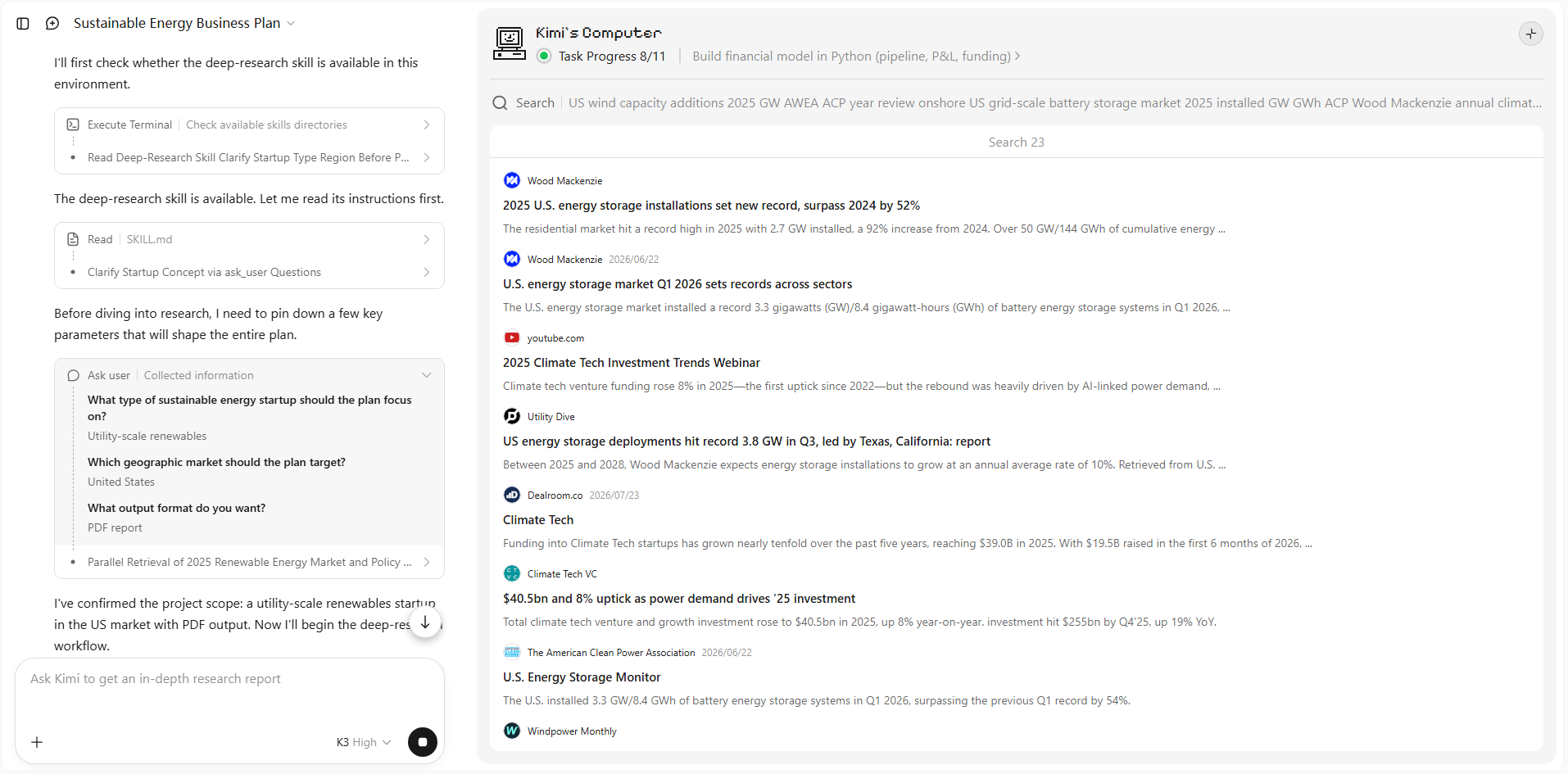
Task: Click the youtube.com source name
Action: [555, 338]
